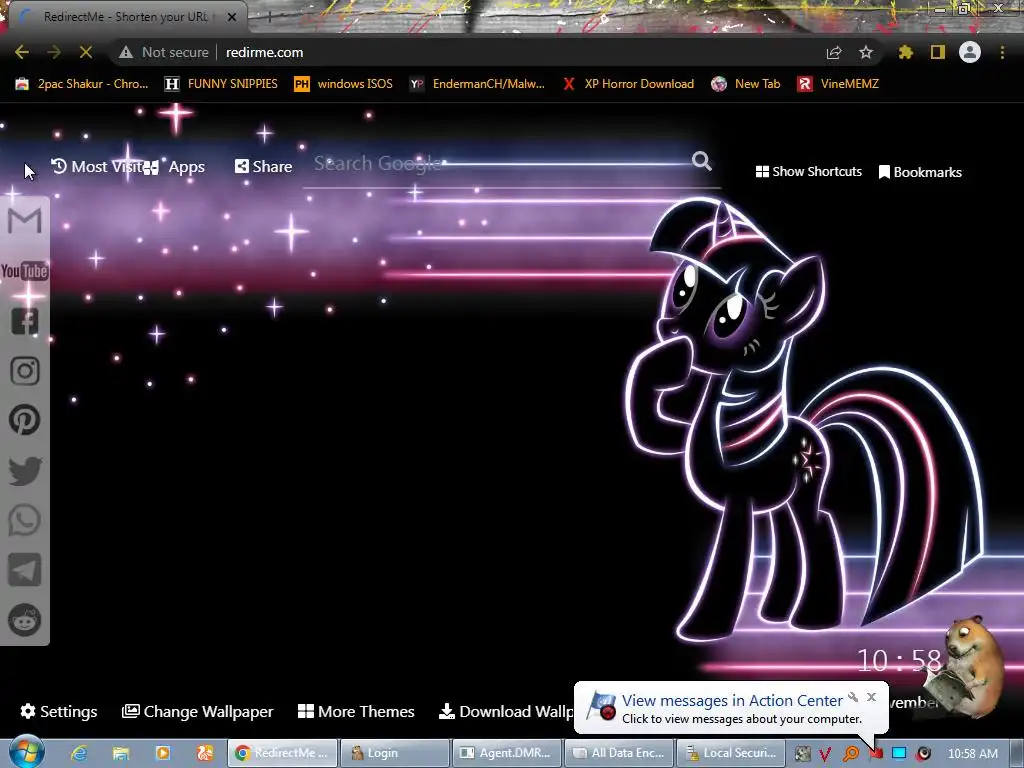This screenshot has height=768, width=1024.
Task: Open the new tab Settings
Action: tap(59, 711)
